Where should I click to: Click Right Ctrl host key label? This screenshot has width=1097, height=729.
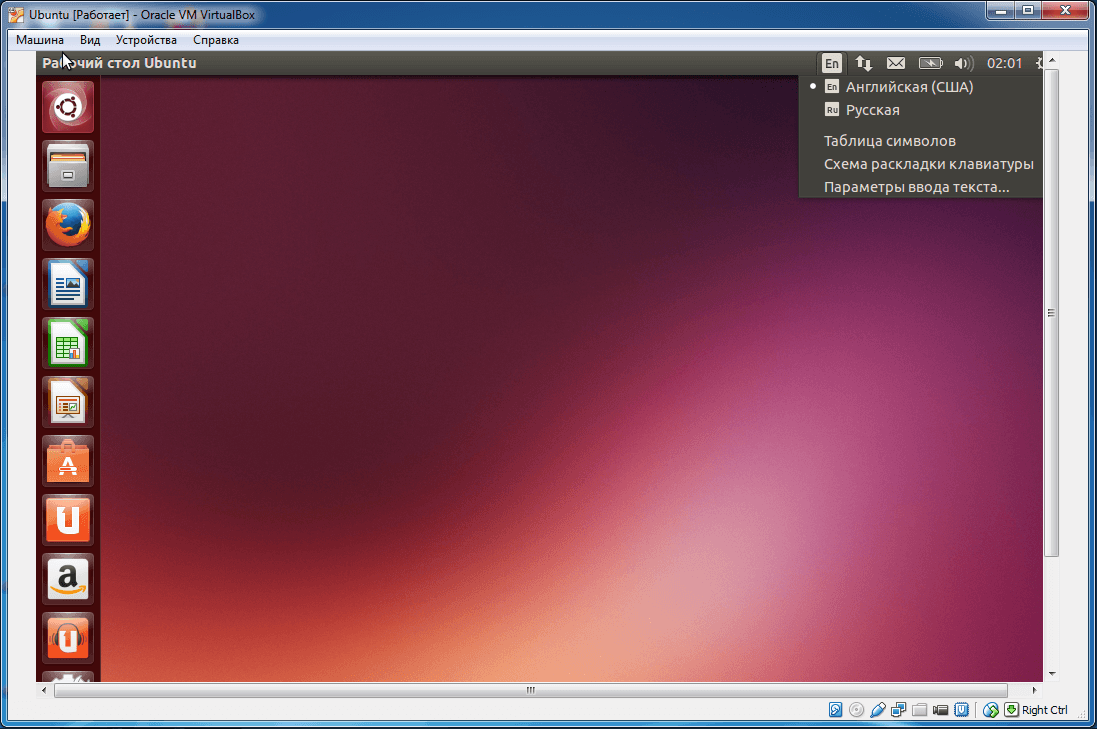(x=1045, y=709)
